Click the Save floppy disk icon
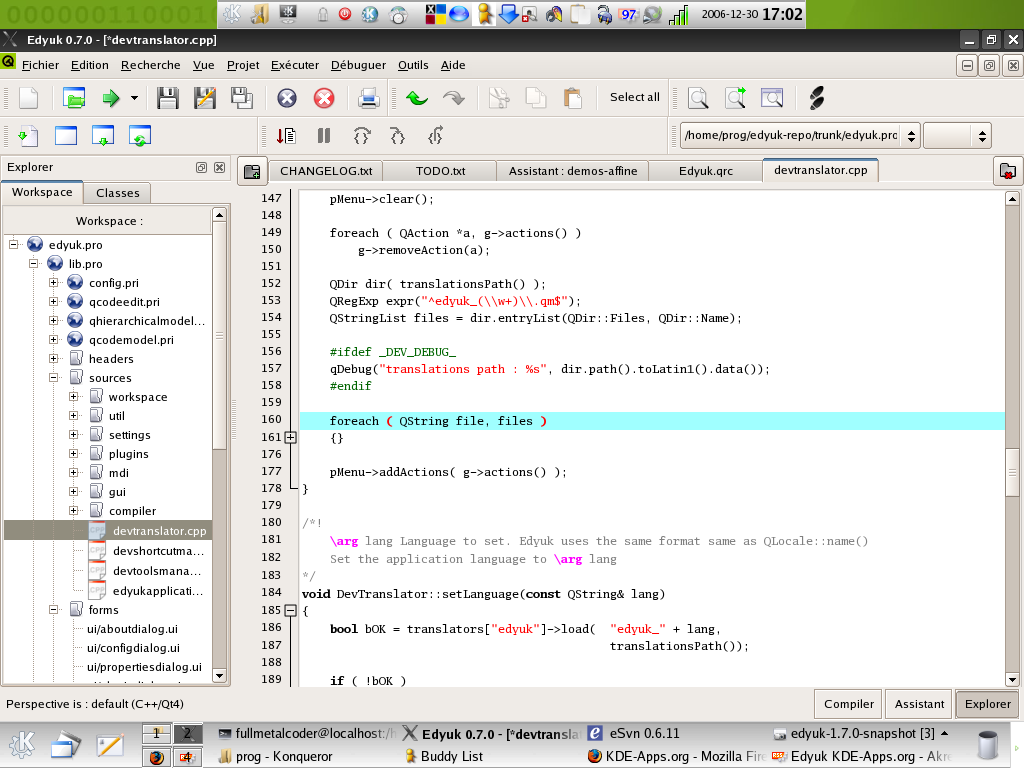The image size is (1024, 768). tap(168, 98)
